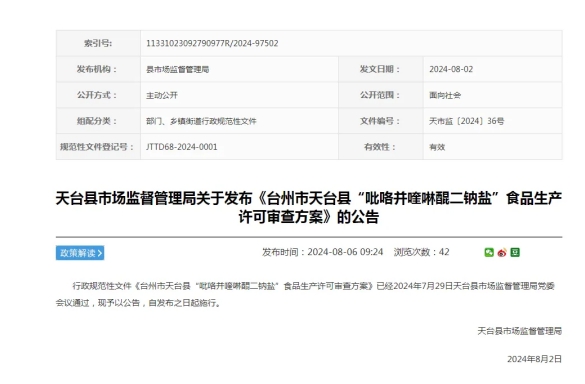Click document number 天市监〔2024〕36号

(x=466, y=121)
